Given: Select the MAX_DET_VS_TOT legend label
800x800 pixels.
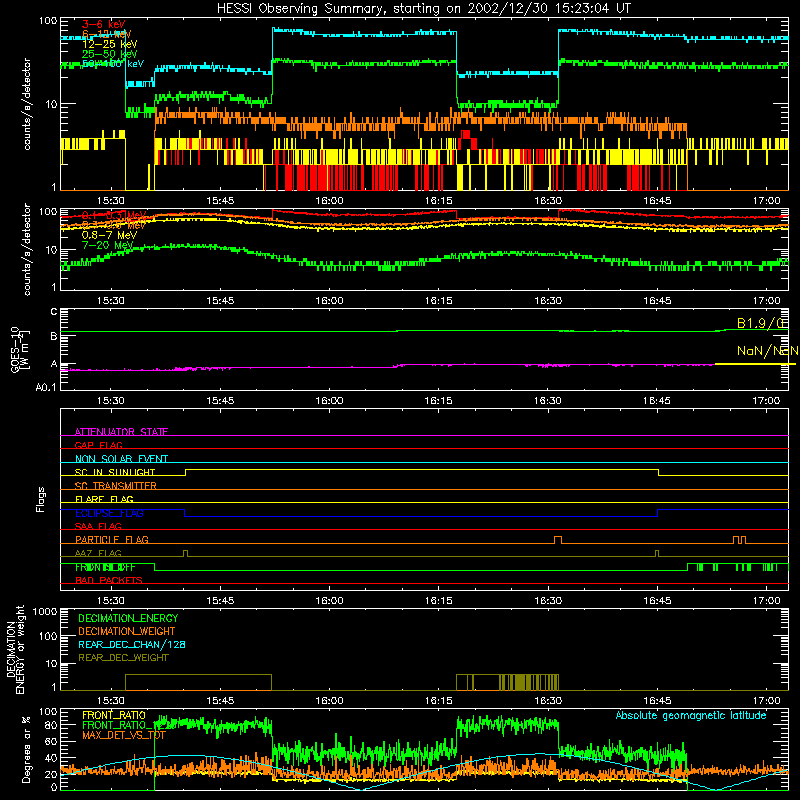Looking at the screenshot, I should (x=124, y=735).
